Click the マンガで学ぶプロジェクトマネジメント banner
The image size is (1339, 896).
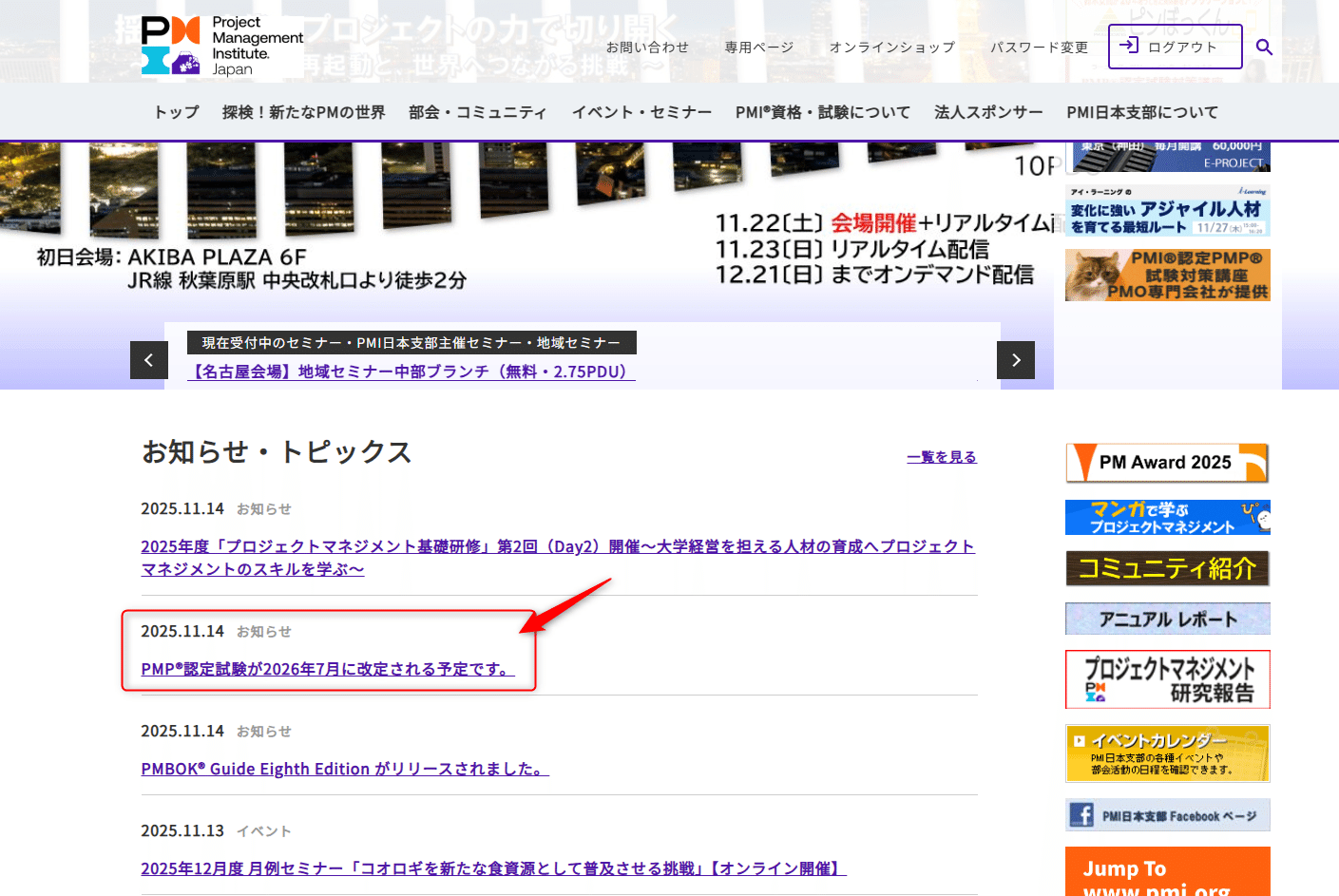point(1167,517)
